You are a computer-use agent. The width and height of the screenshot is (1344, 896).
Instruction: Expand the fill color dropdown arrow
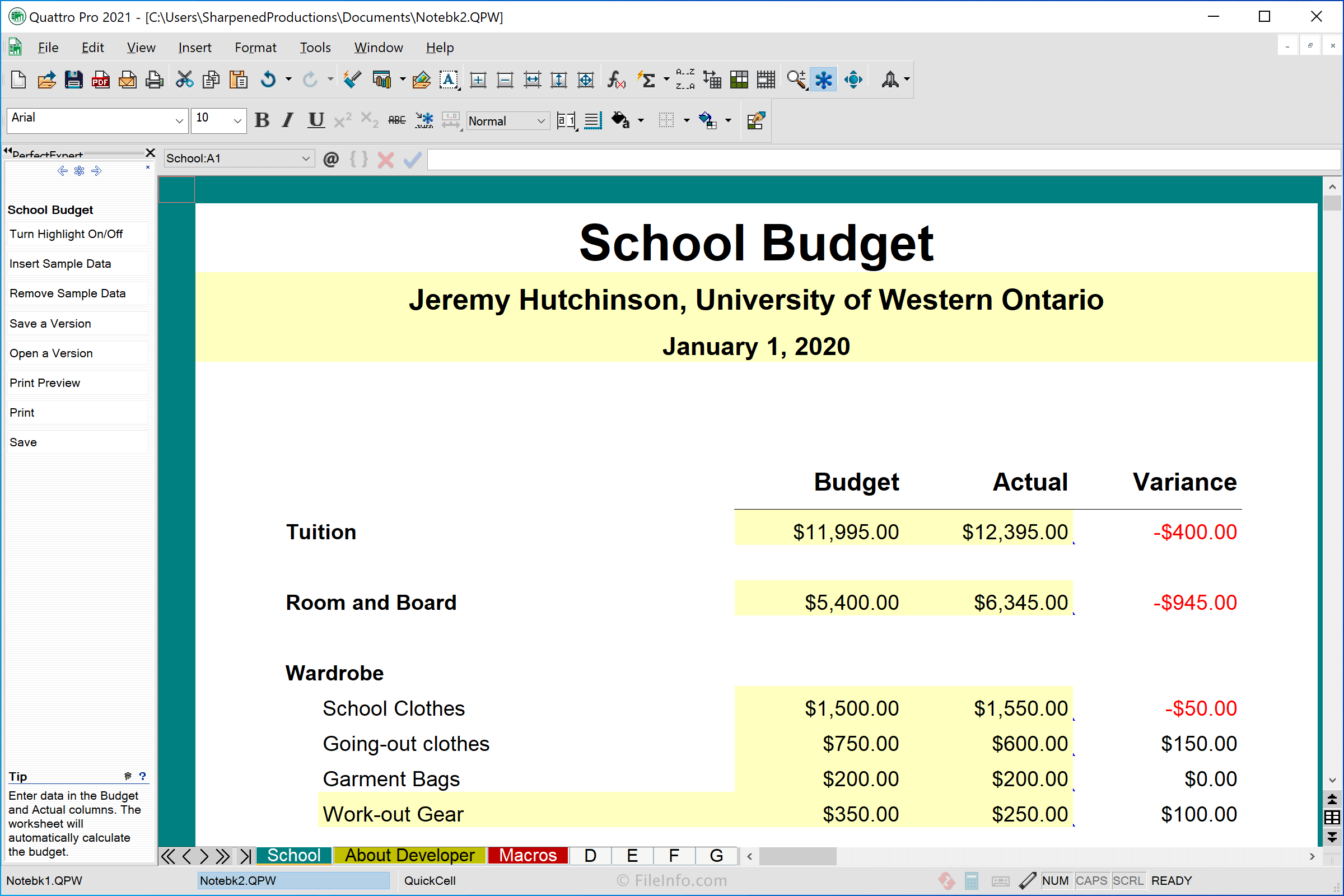pos(641,120)
